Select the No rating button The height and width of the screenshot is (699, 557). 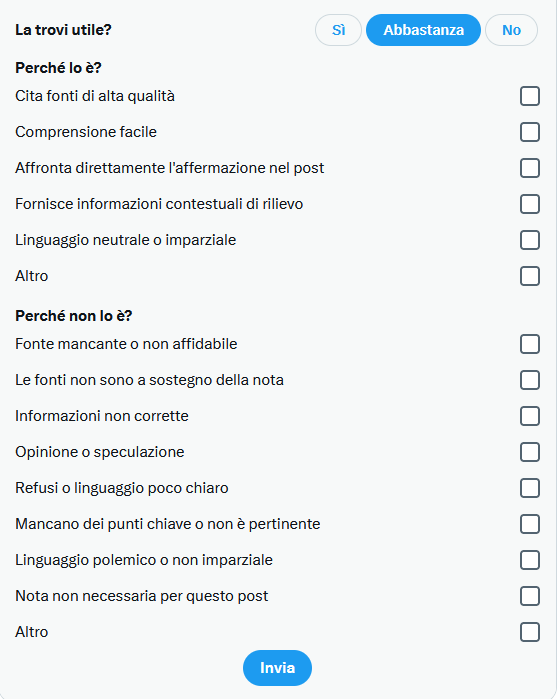click(511, 30)
